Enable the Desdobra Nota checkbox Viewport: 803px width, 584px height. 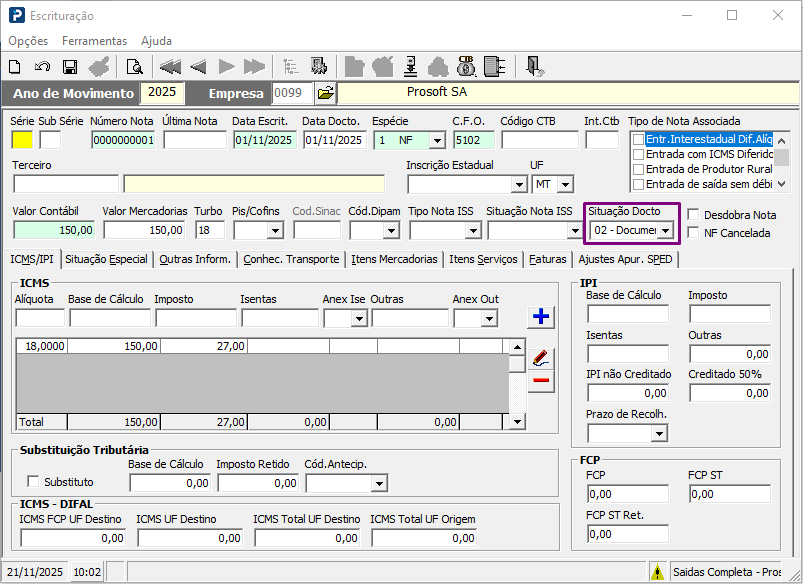693,215
